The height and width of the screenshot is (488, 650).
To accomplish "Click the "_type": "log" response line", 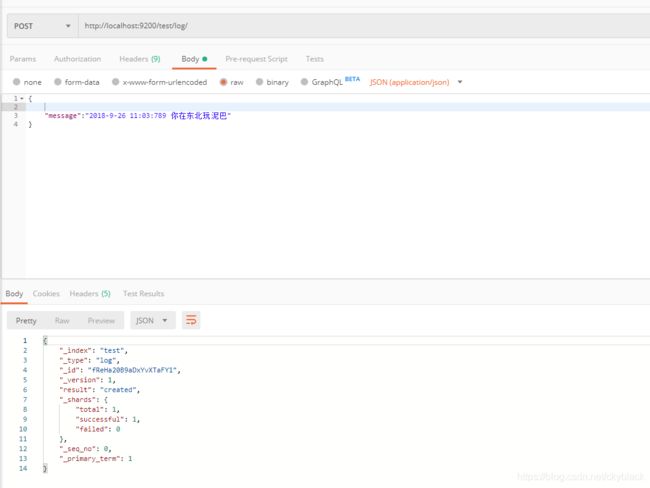I will [90, 360].
